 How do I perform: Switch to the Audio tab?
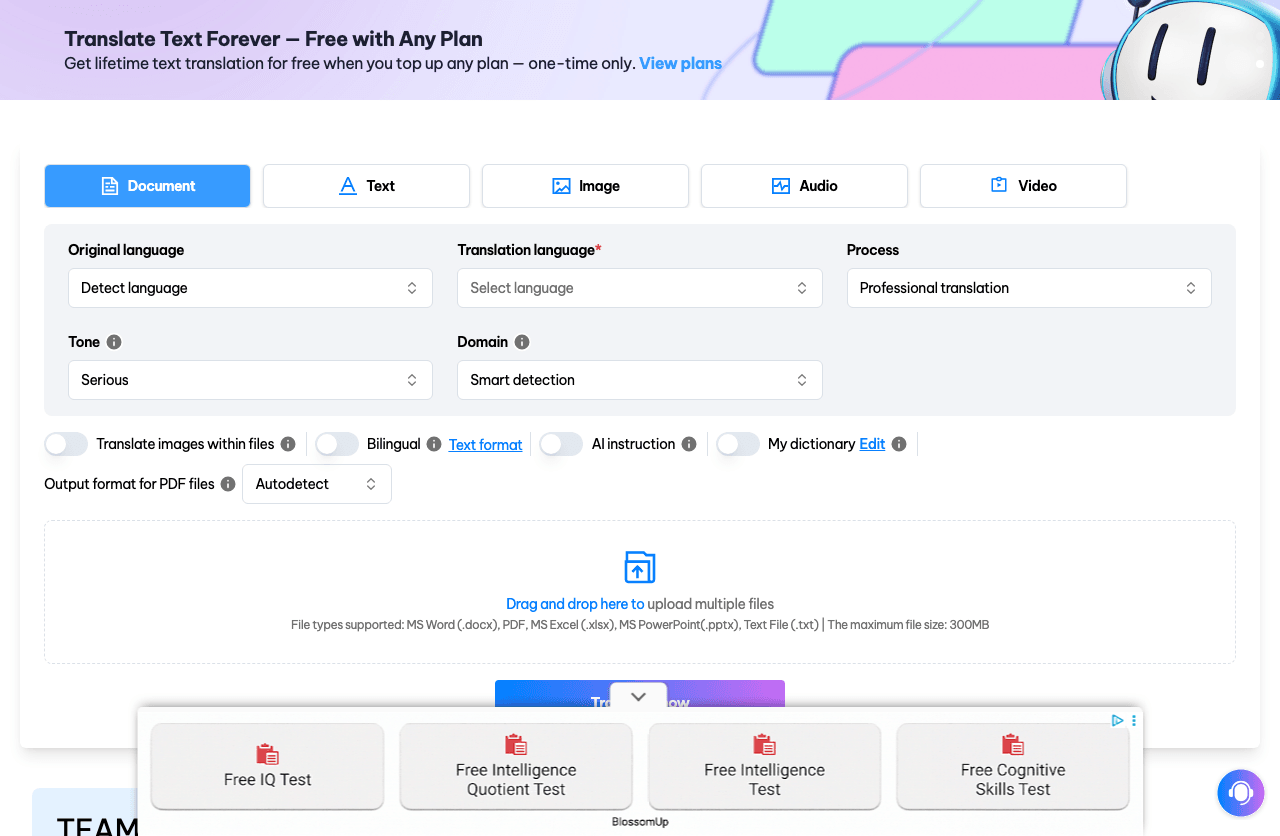(x=804, y=186)
